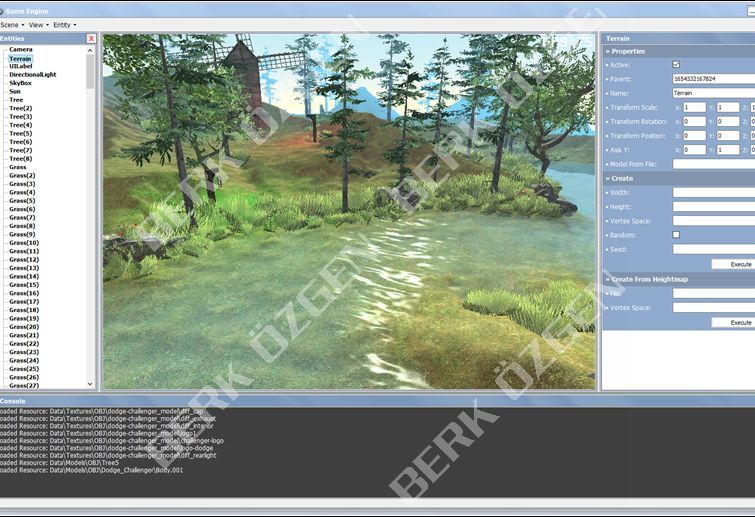Select Grass(10) entity
This screenshot has width=755, height=517.
tap(24, 243)
